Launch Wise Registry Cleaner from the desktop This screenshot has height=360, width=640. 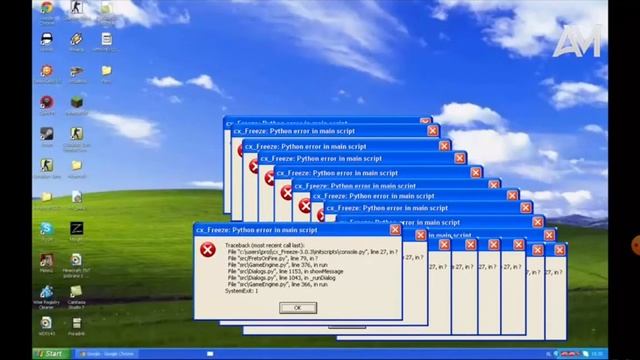coord(47,292)
